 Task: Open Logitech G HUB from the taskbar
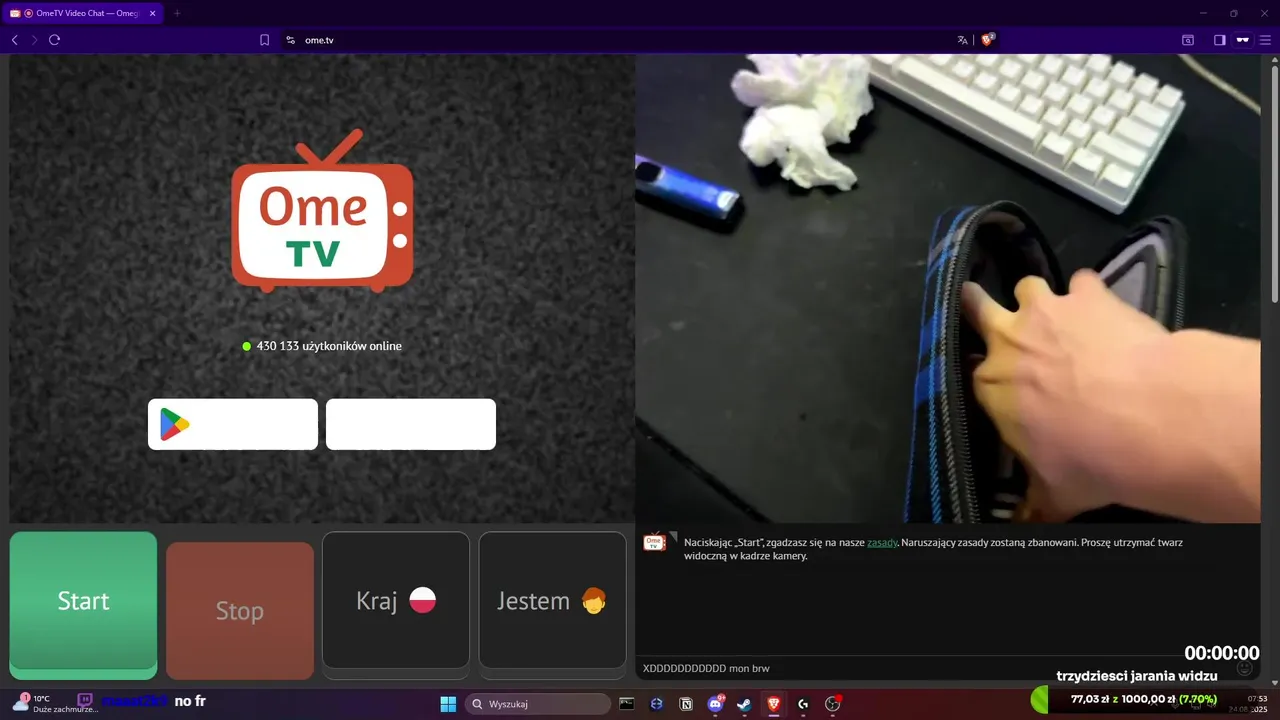pos(803,704)
